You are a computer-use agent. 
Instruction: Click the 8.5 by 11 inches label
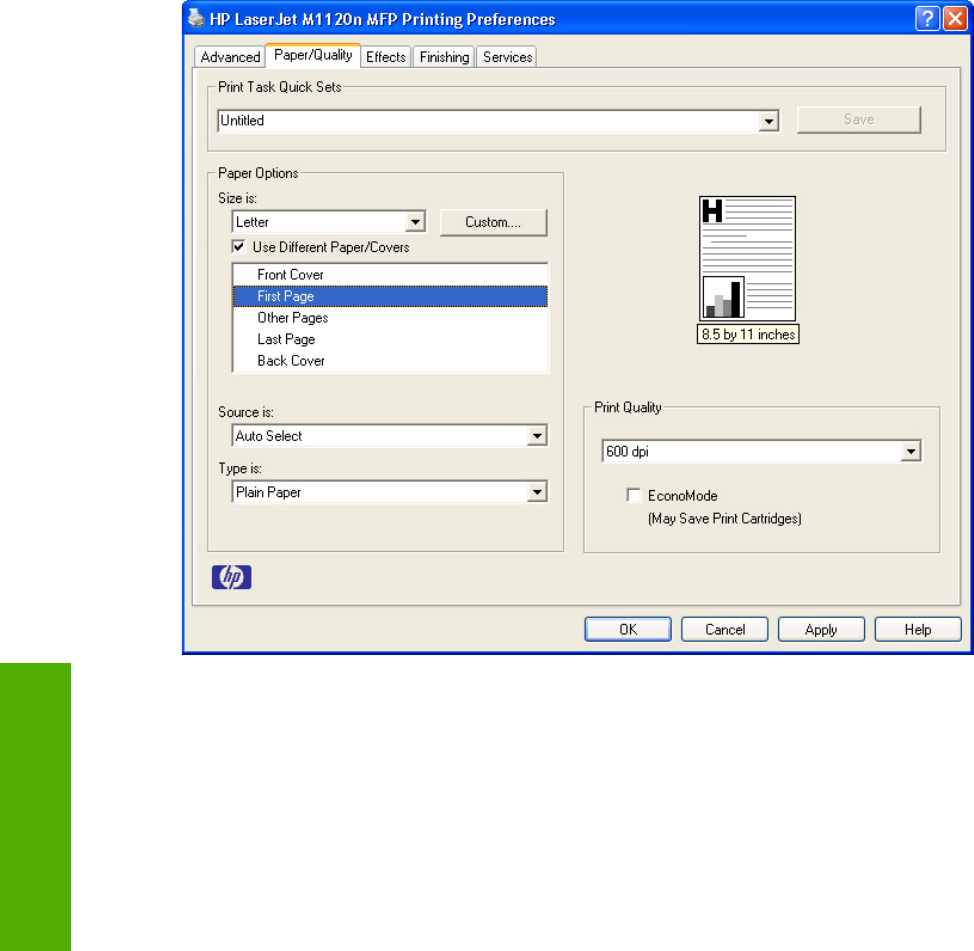point(748,334)
